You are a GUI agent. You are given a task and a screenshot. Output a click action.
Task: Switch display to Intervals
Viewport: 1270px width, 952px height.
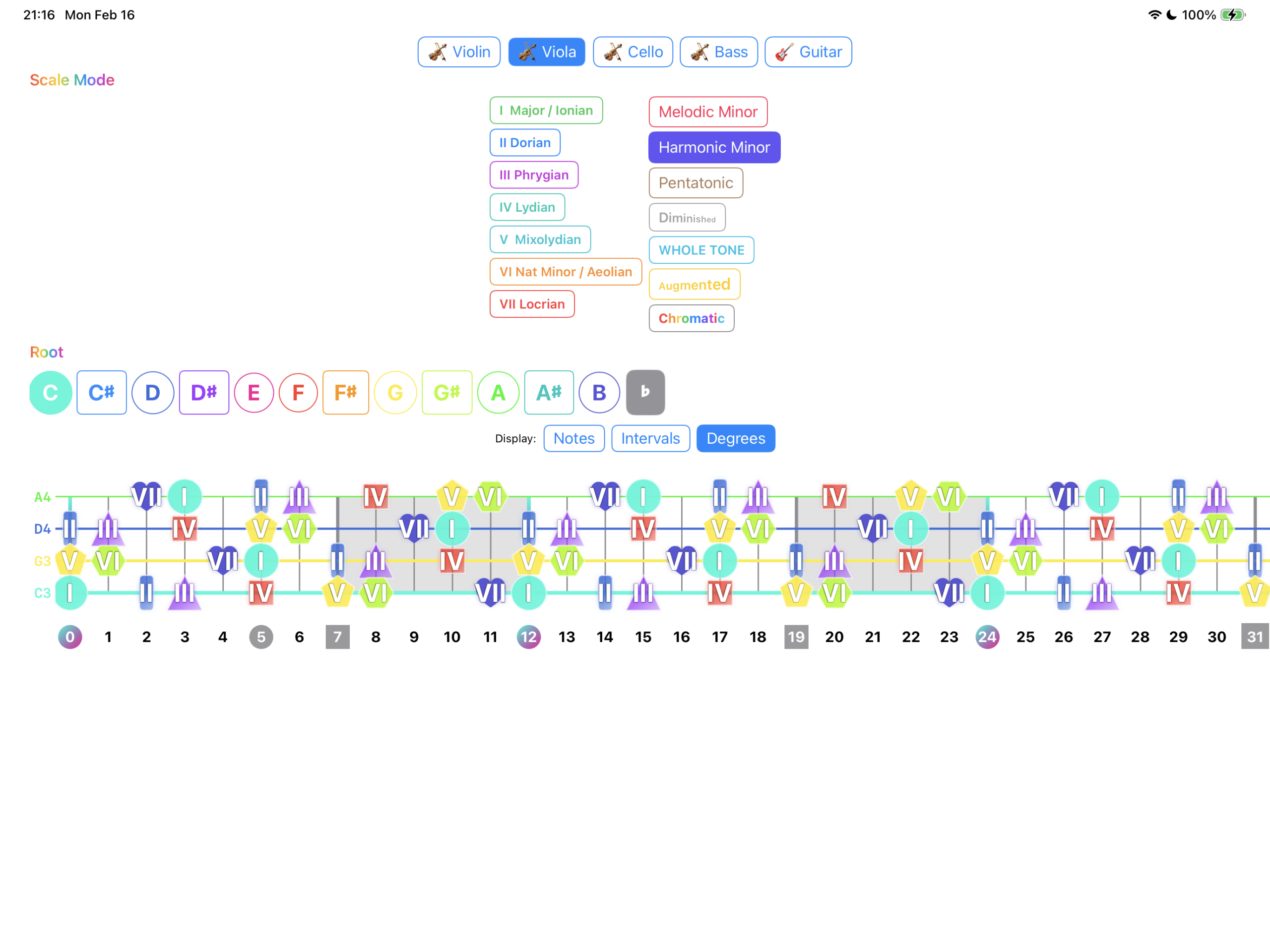650,438
